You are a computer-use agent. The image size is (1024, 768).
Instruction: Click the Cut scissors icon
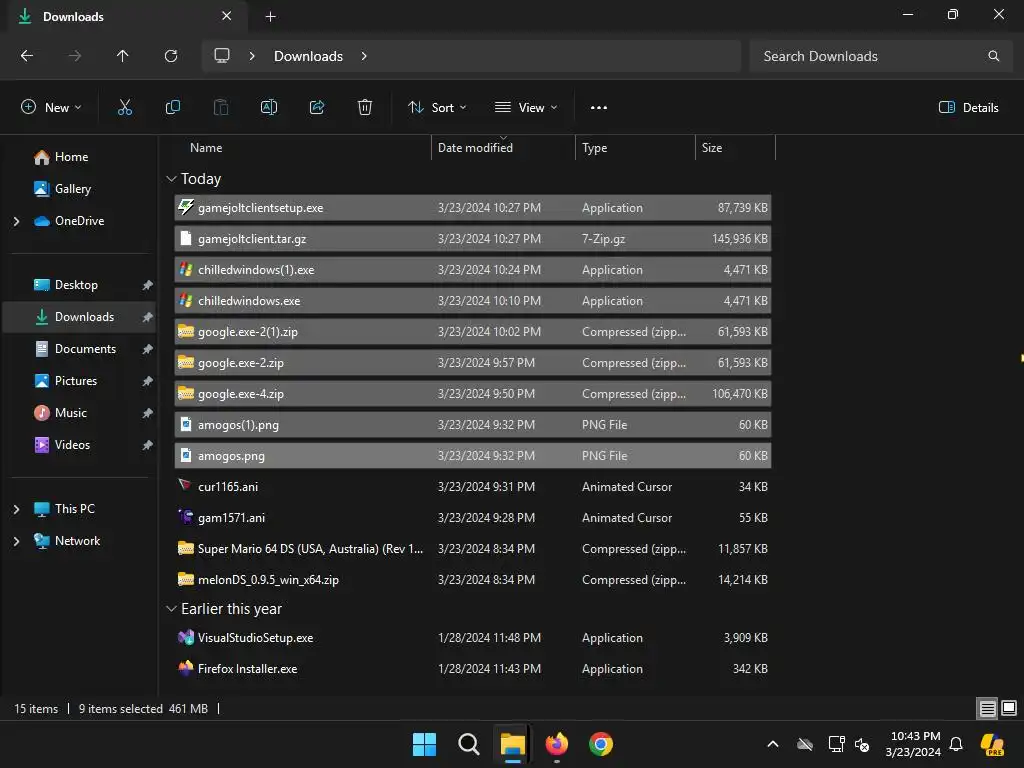125,108
